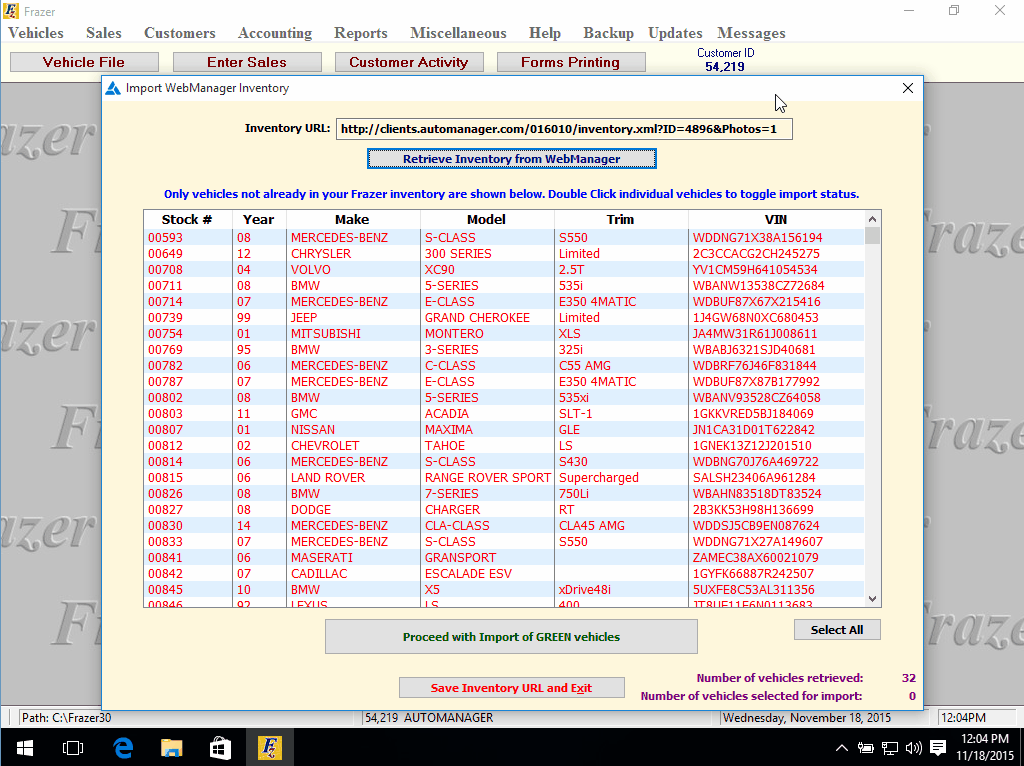1024x766 pixels.
Task: Click the Make column header
Action: click(x=353, y=219)
